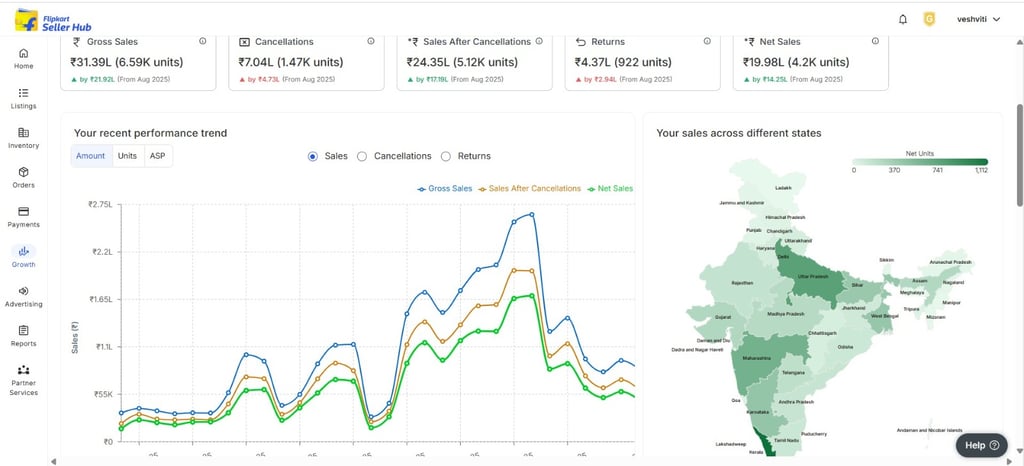
Task: Click Maharashtra on the India map
Action: coord(757,357)
